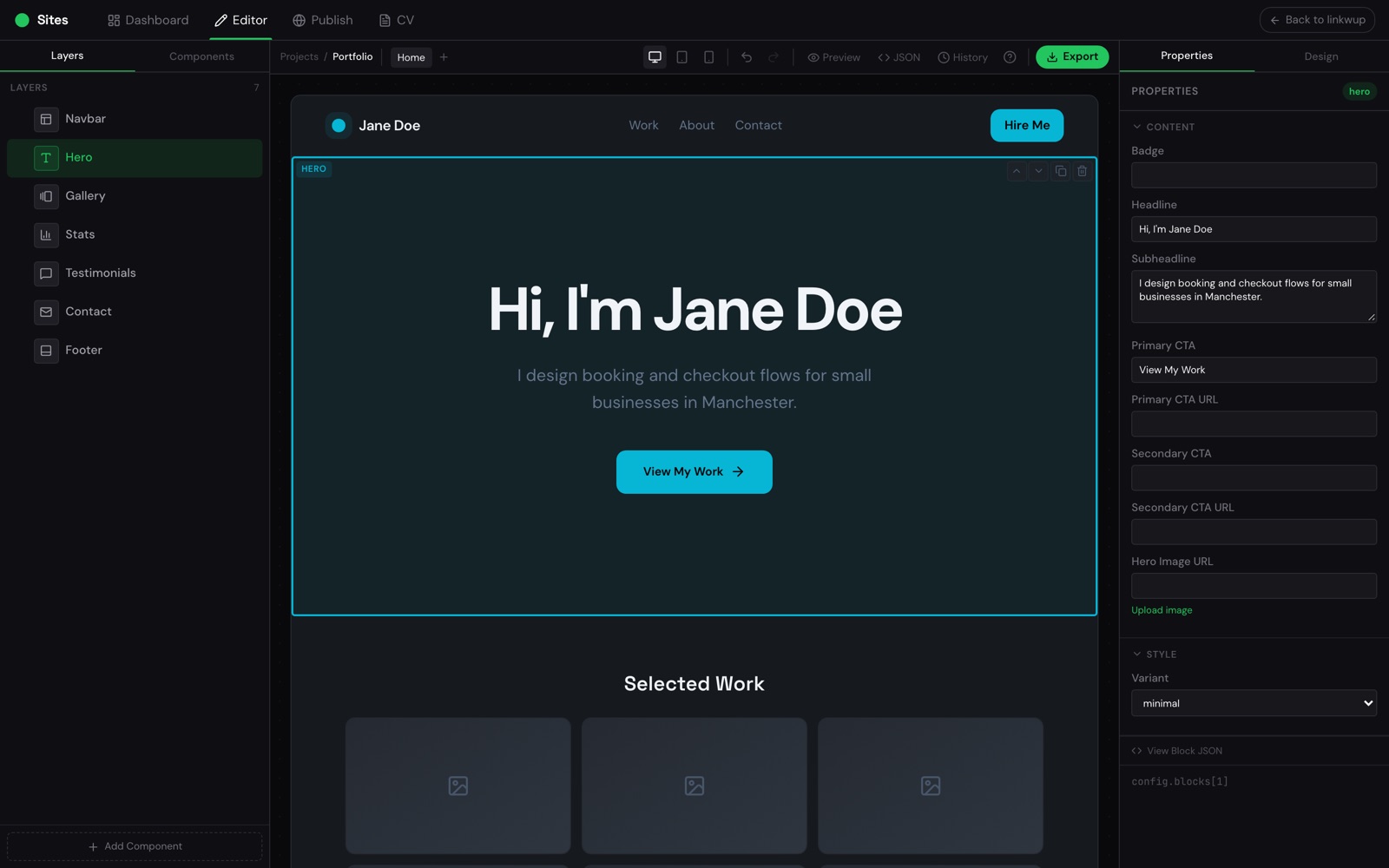The height and width of the screenshot is (868, 1389).
Task: Select the Navbar layer
Action: (135, 119)
